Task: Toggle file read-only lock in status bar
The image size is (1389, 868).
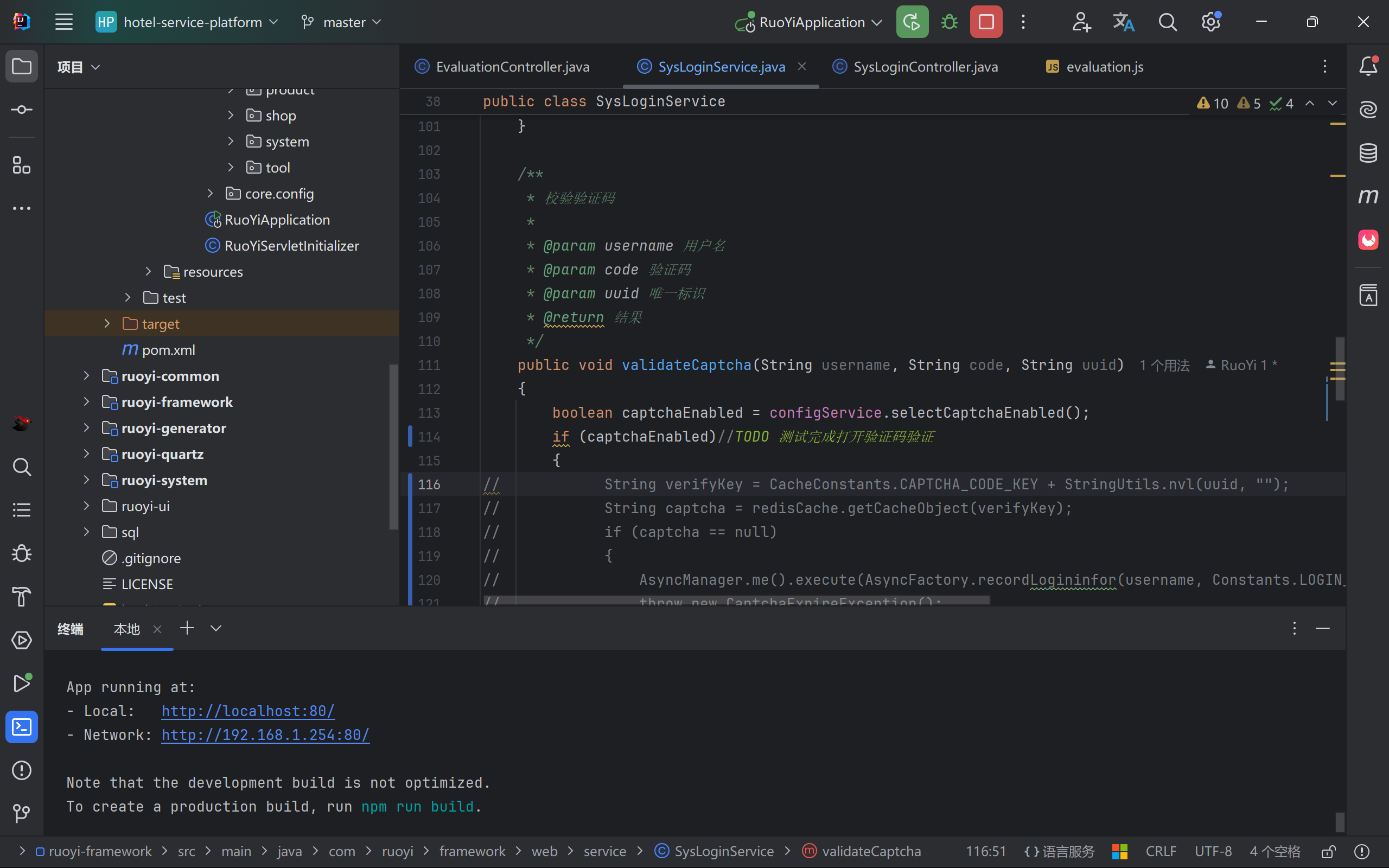Action: (1328, 851)
